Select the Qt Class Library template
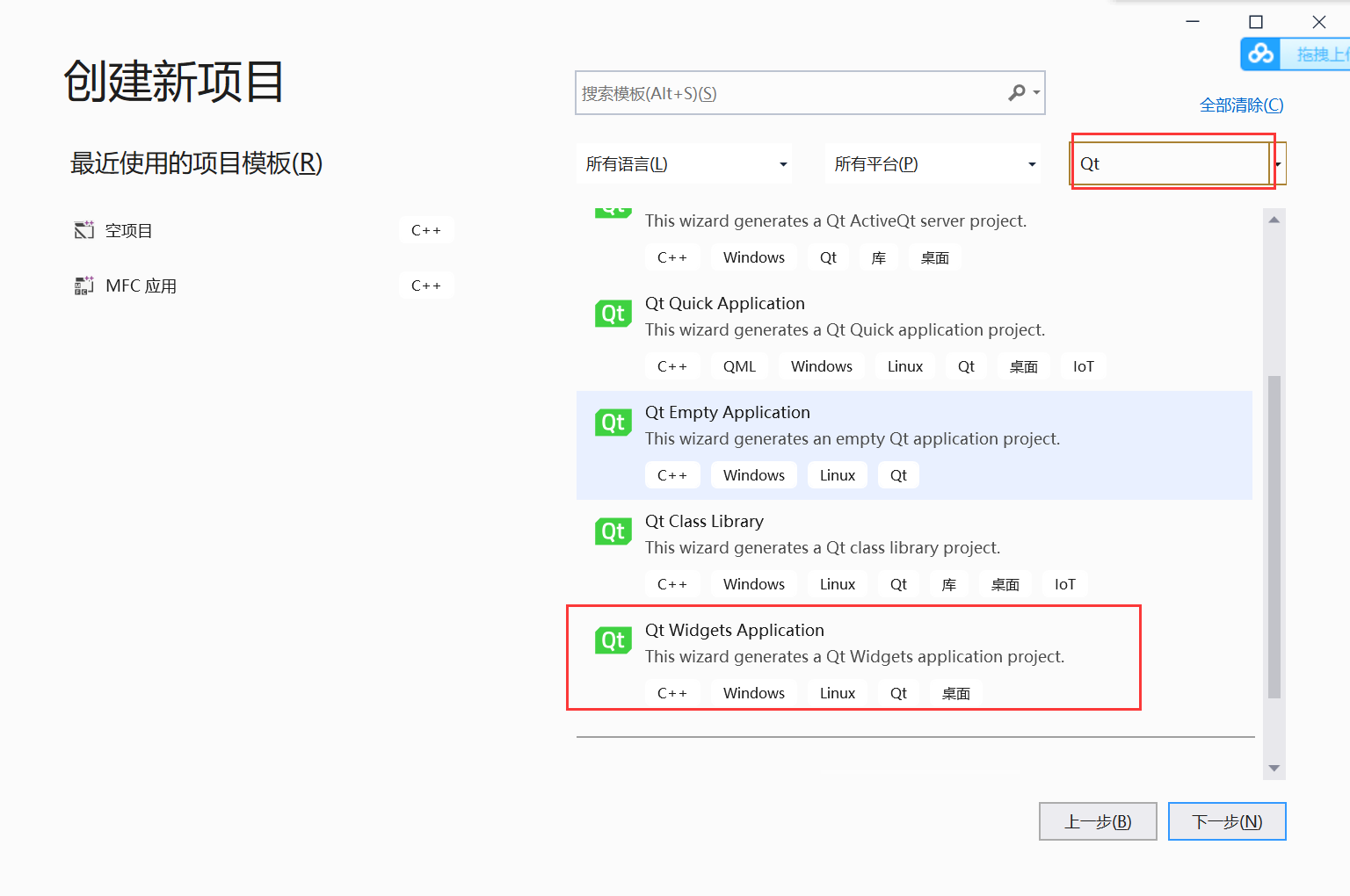1350x896 pixels. 914,554
